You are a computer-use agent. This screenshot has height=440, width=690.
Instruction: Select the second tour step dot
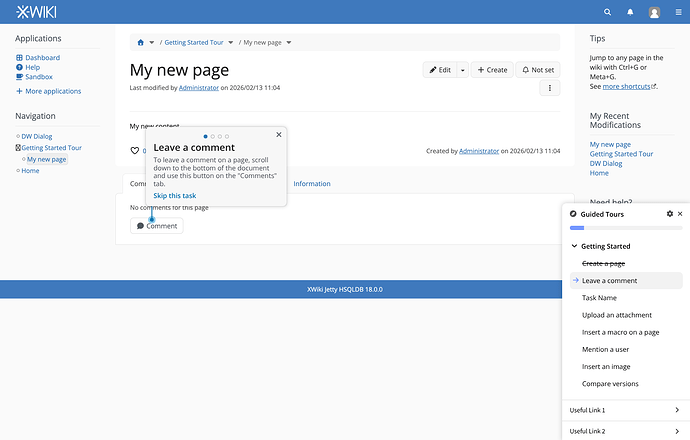[x=213, y=136]
